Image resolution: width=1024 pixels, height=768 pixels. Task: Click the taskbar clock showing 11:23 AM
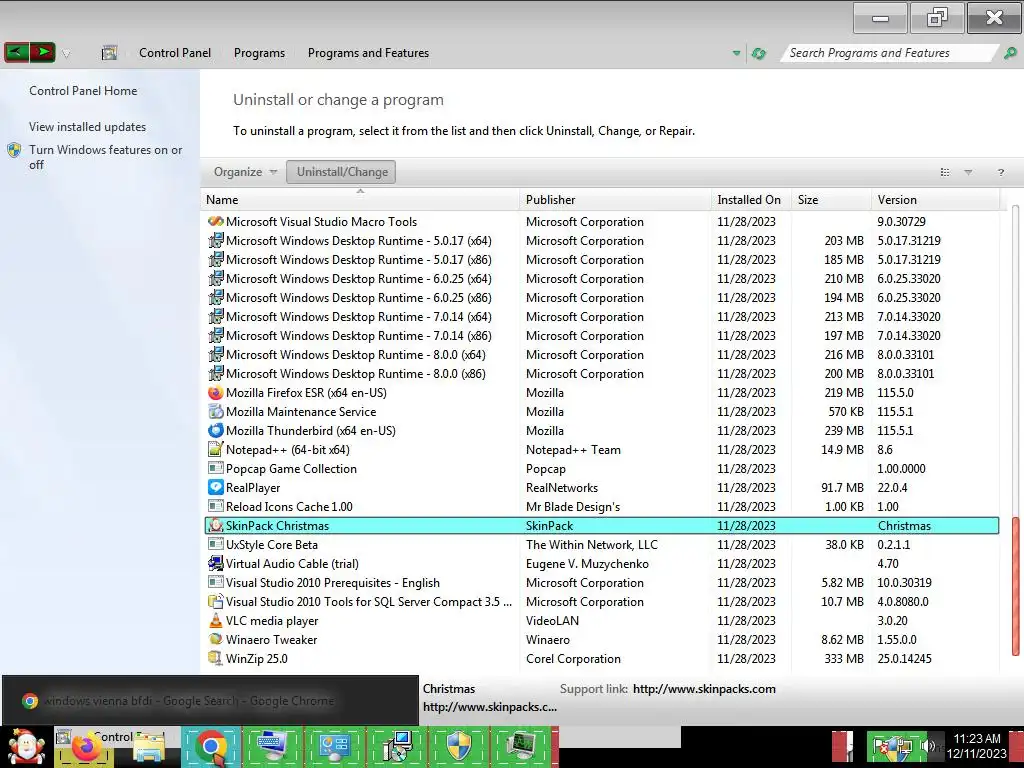point(977,746)
